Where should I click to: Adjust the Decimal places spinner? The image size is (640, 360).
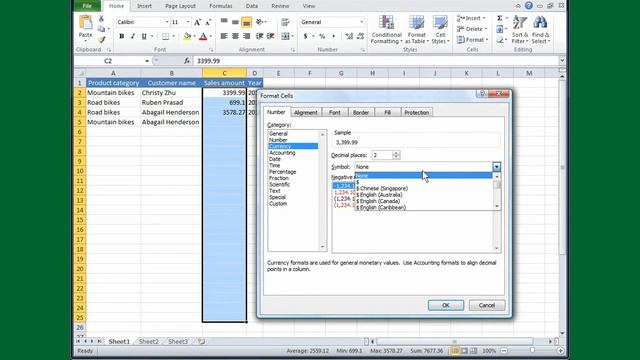click(396, 155)
